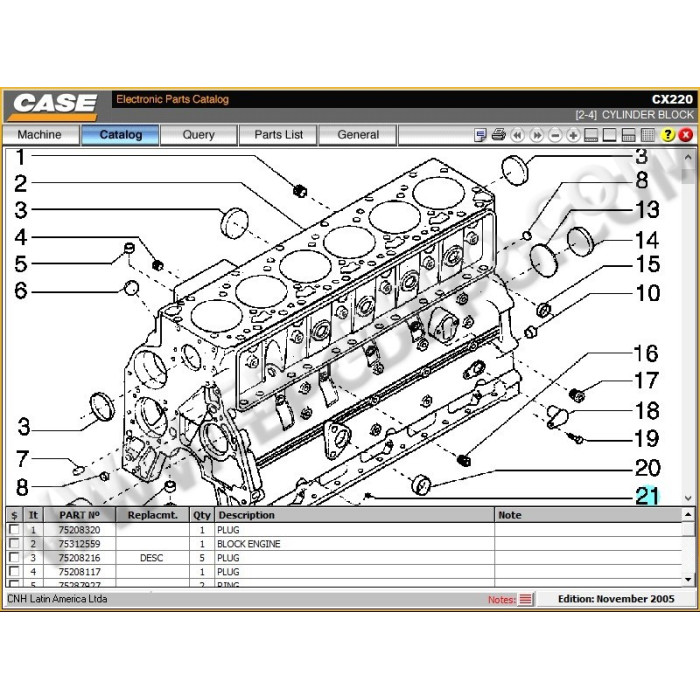Select callout number 5 in diagram

coord(21,264)
